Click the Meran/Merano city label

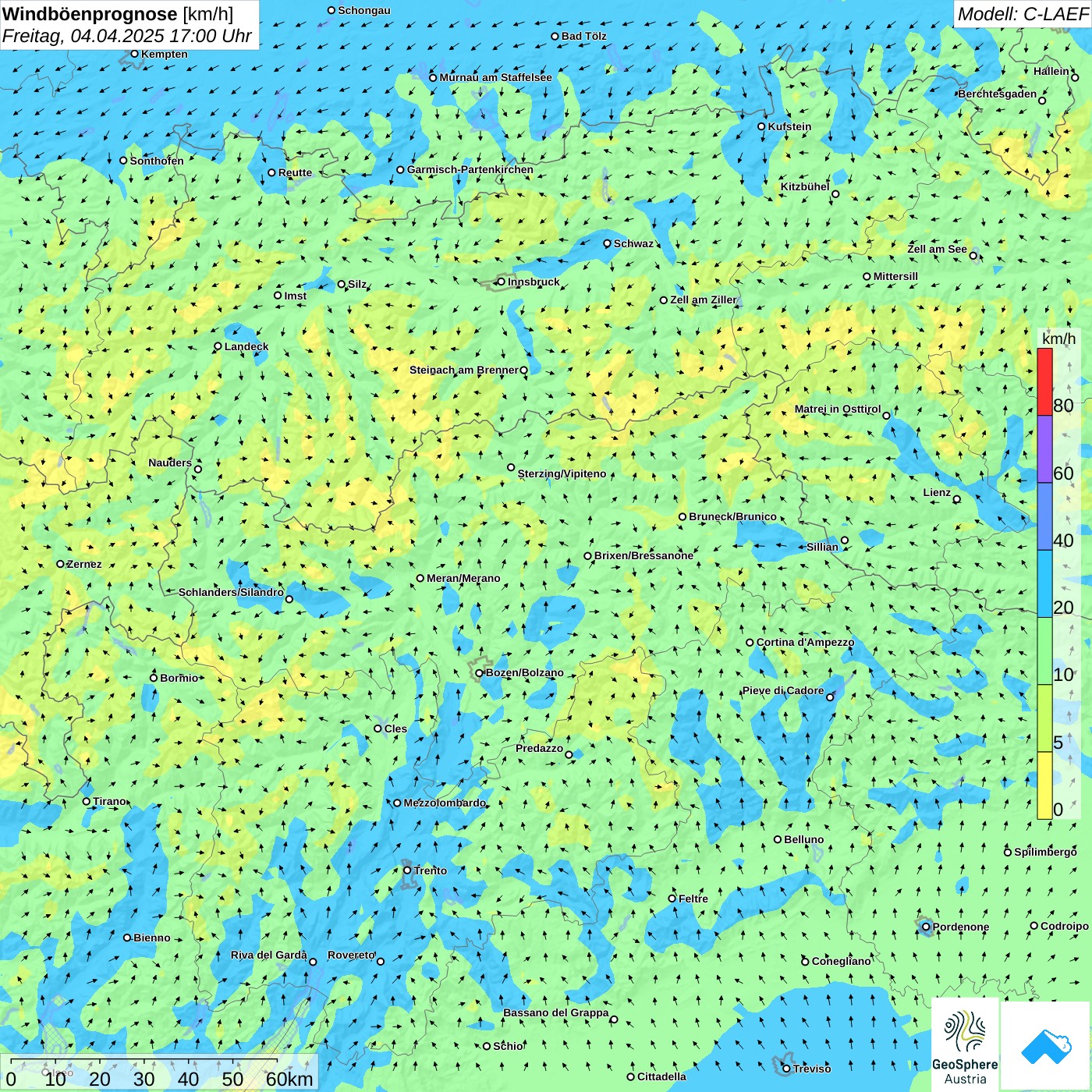pos(463,578)
